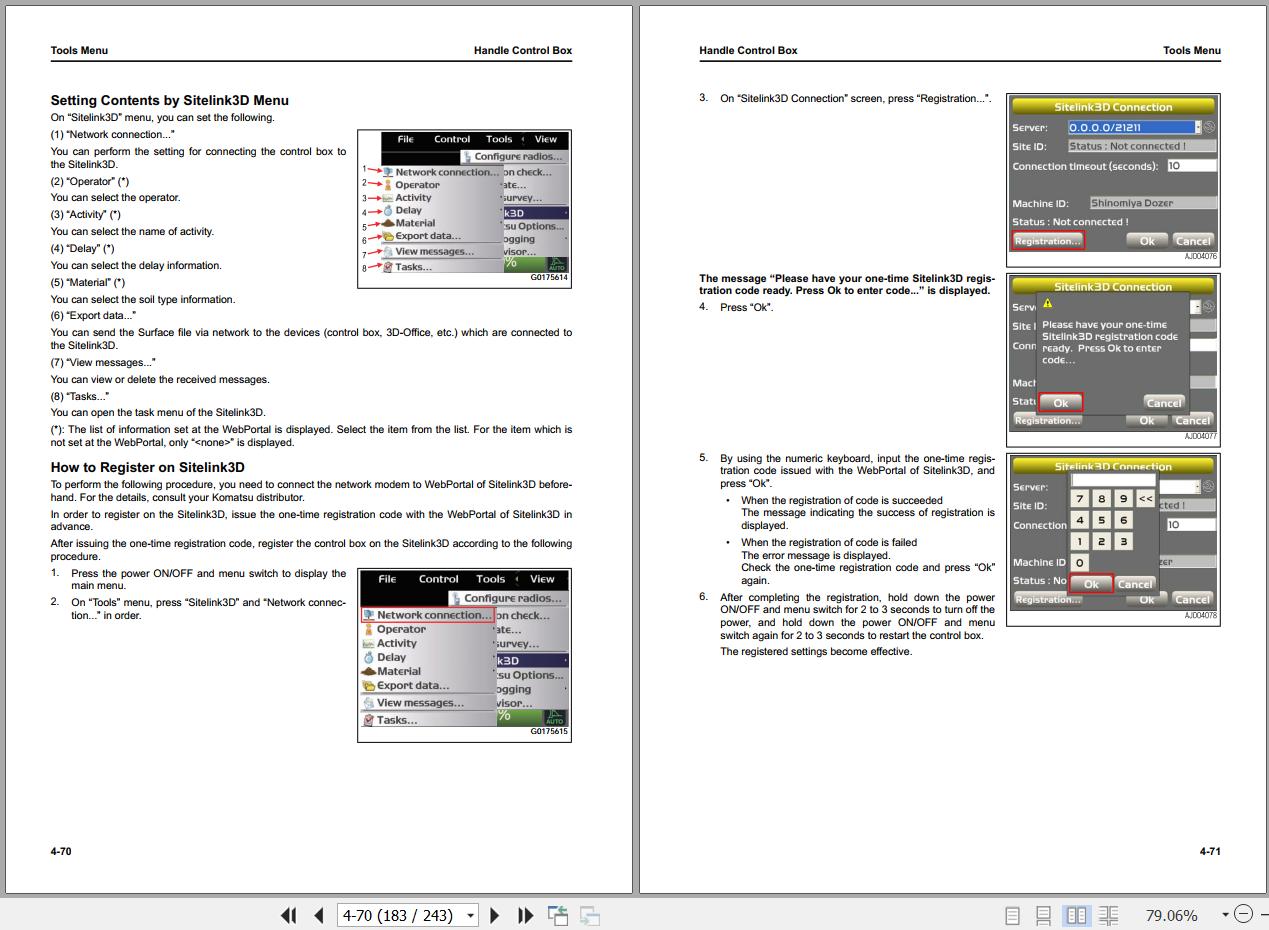This screenshot has height=930, width=1269.
Task: Select the two-page side-by-side view
Action: (x=1076, y=915)
